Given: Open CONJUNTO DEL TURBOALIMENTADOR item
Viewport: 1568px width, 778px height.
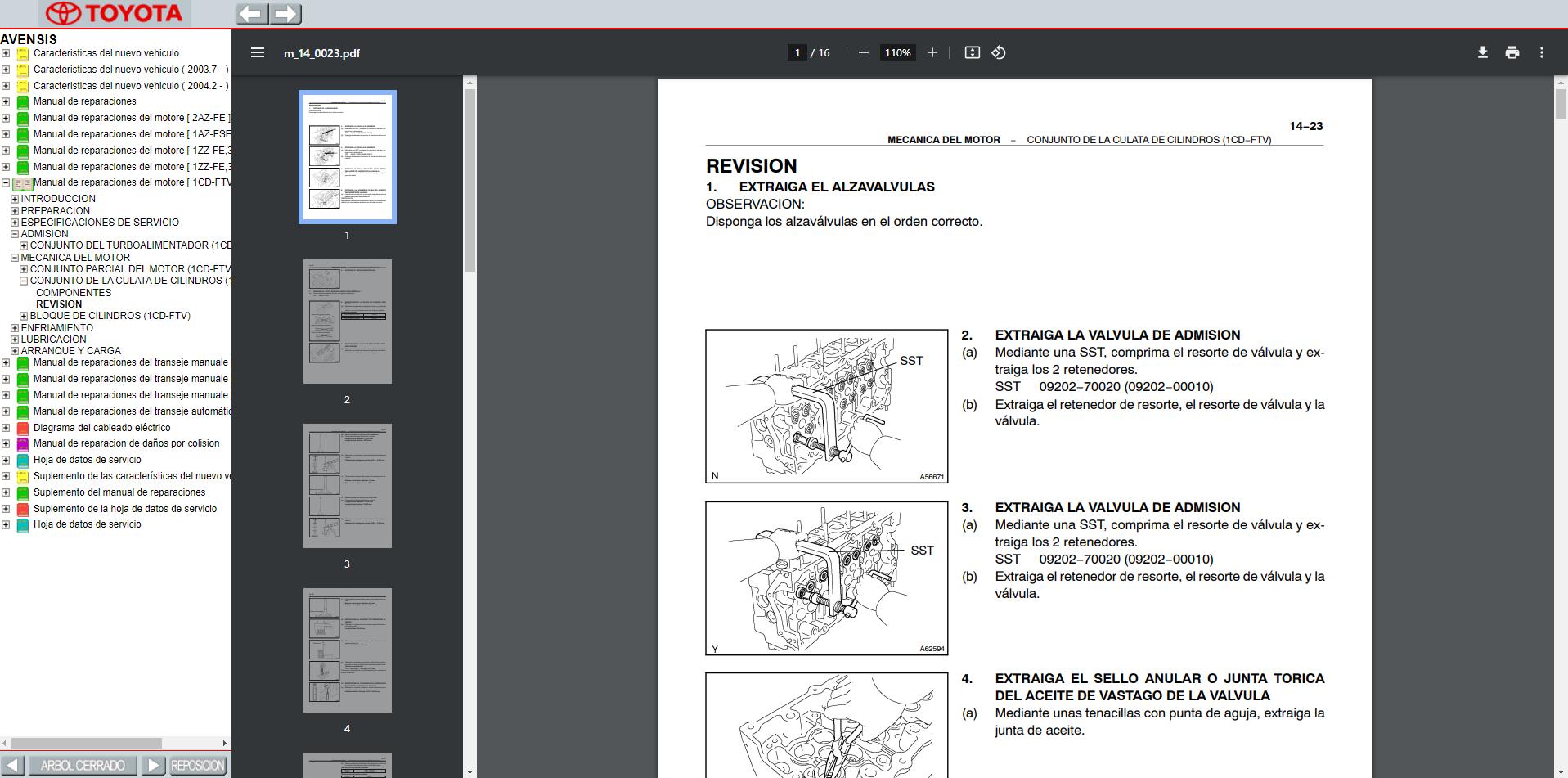Looking at the screenshot, I should (x=131, y=245).
